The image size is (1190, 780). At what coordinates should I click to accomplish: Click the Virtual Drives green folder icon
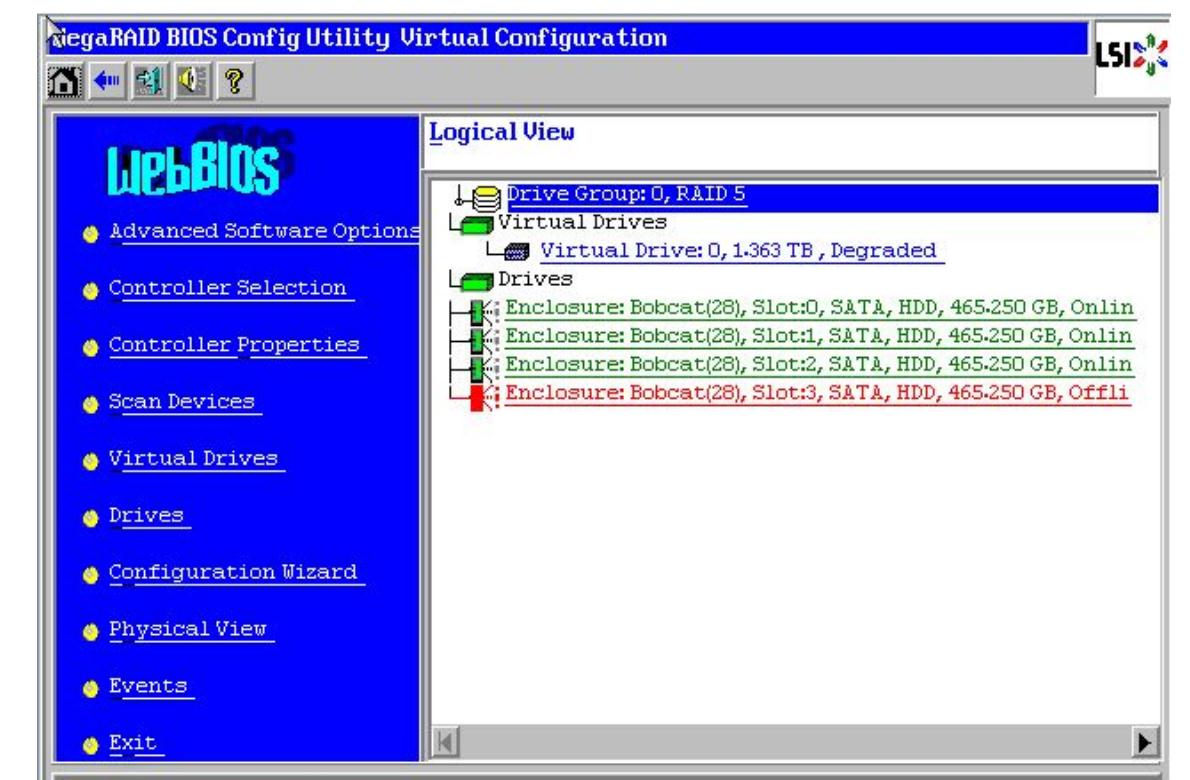click(477, 225)
